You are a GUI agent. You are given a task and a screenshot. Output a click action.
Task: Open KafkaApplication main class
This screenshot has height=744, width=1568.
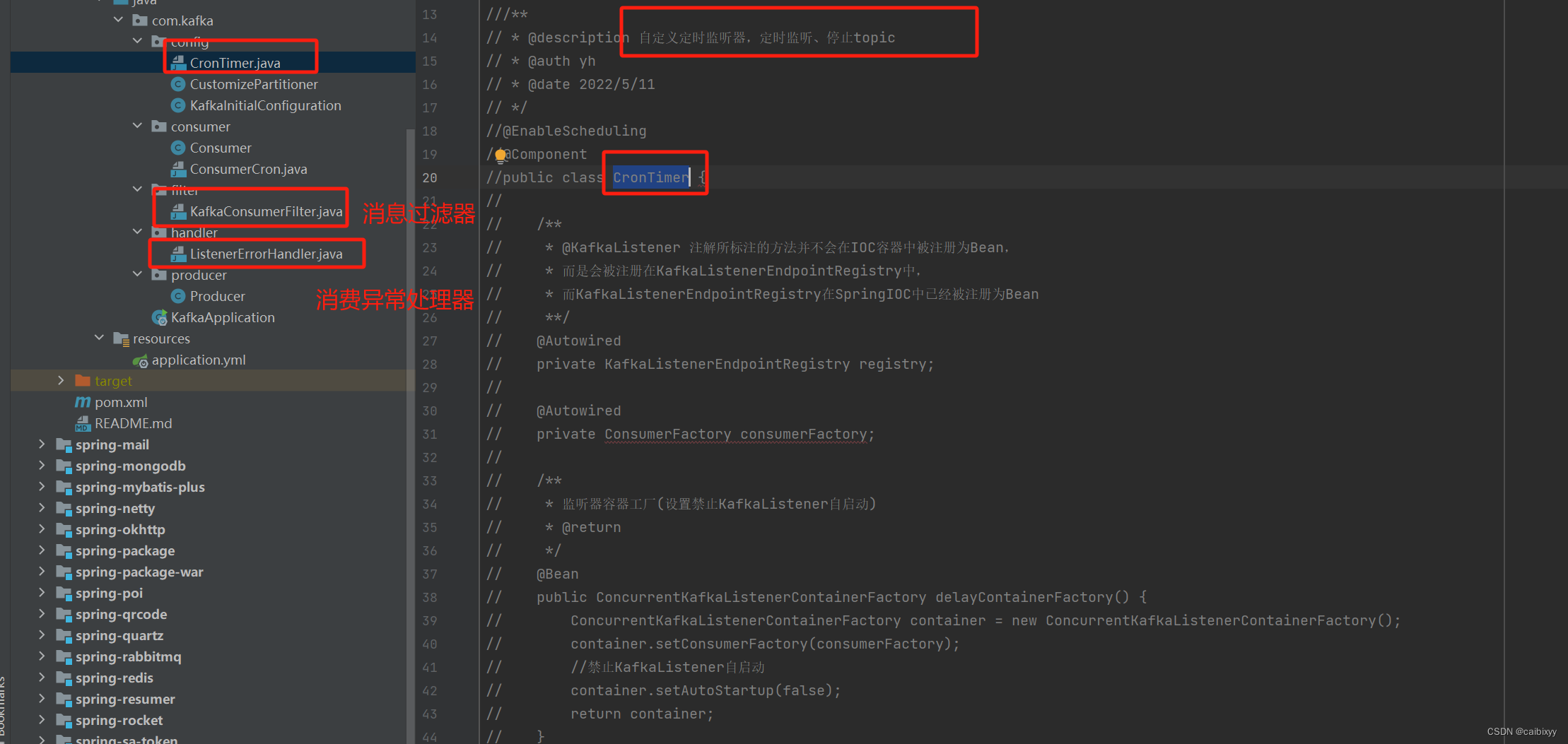coord(223,317)
